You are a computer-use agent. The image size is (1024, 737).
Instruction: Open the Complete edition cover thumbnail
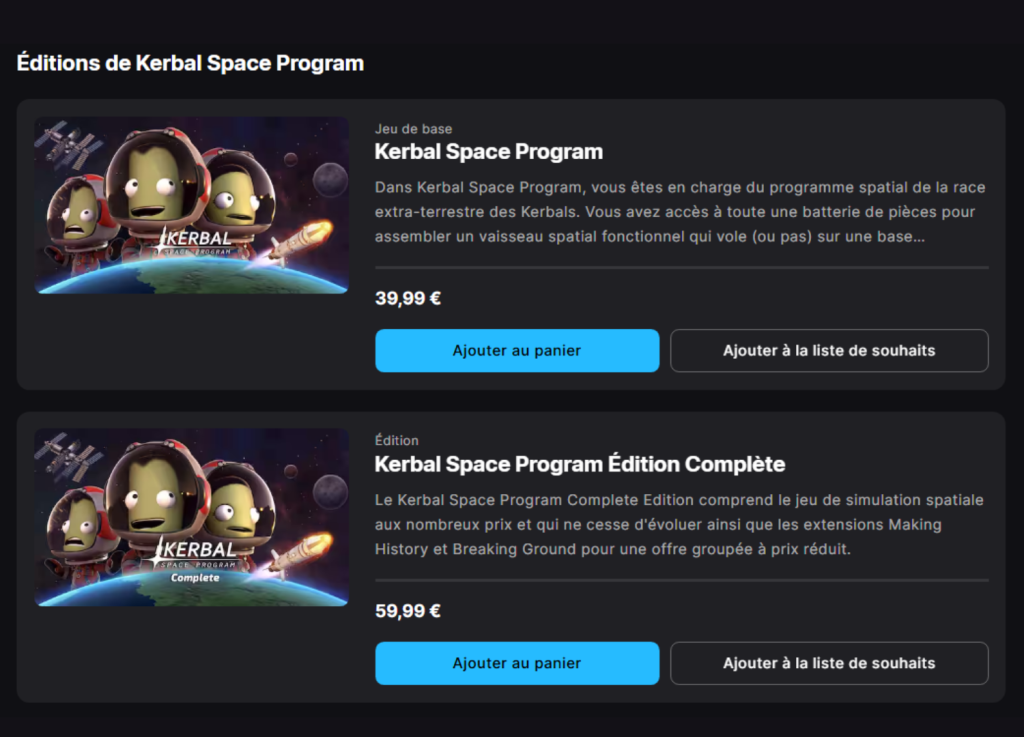191,517
